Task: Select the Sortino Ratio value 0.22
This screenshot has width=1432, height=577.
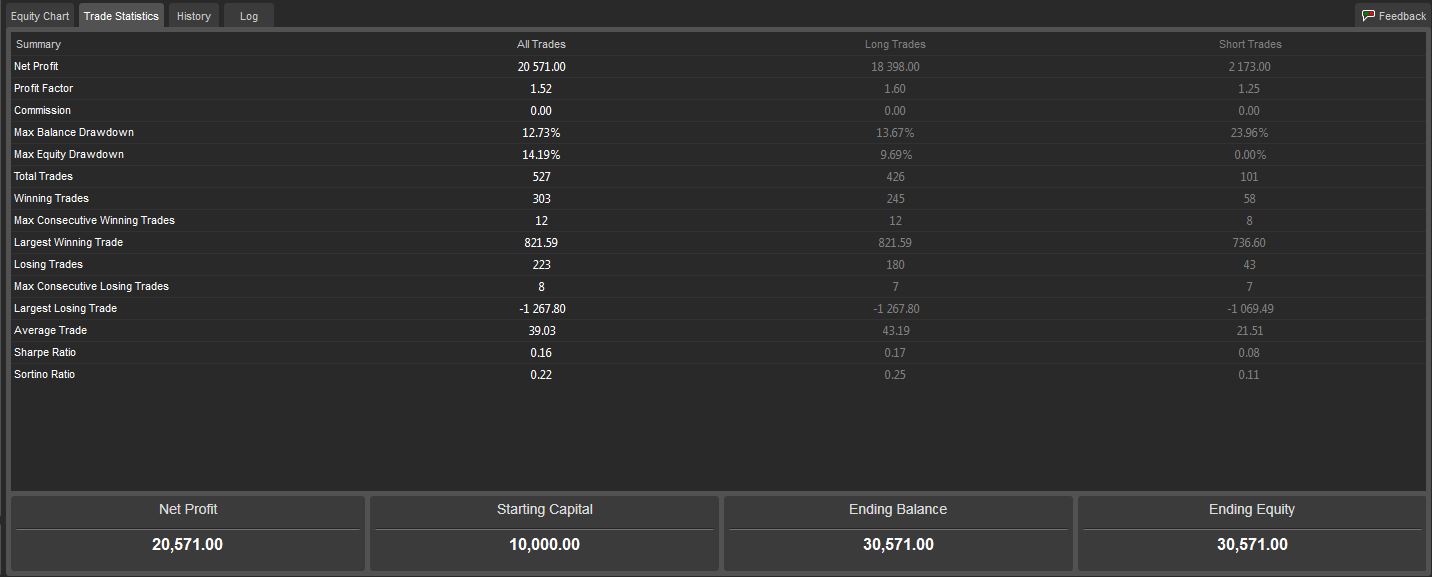Action: (x=541, y=375)
